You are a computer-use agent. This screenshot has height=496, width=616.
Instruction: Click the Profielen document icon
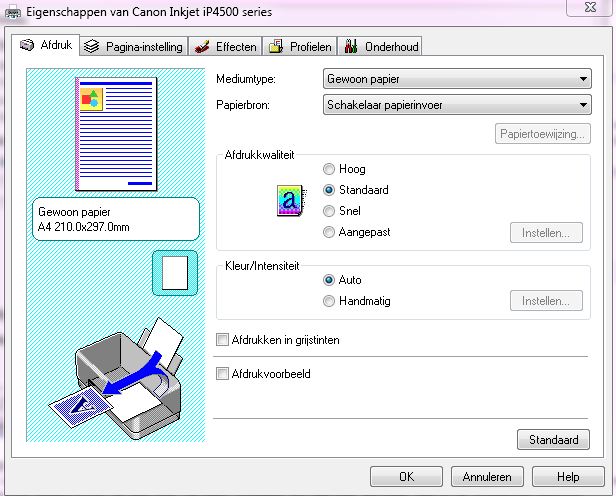(276, 46)
